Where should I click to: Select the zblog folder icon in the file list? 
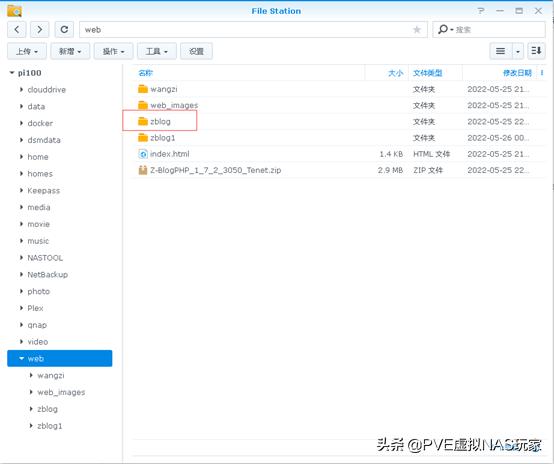pos(143,122)
